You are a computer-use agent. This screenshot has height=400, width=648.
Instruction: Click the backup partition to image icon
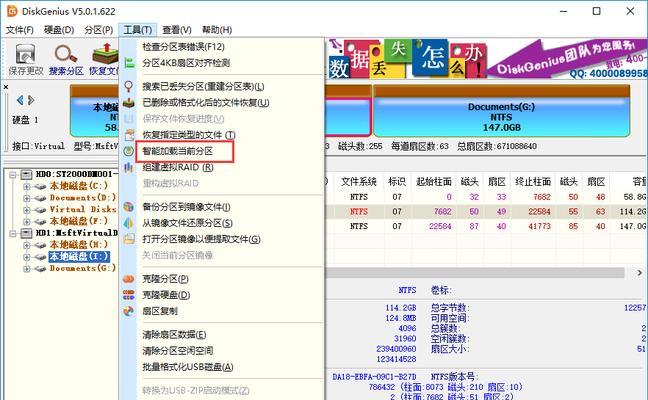[129, 207]
